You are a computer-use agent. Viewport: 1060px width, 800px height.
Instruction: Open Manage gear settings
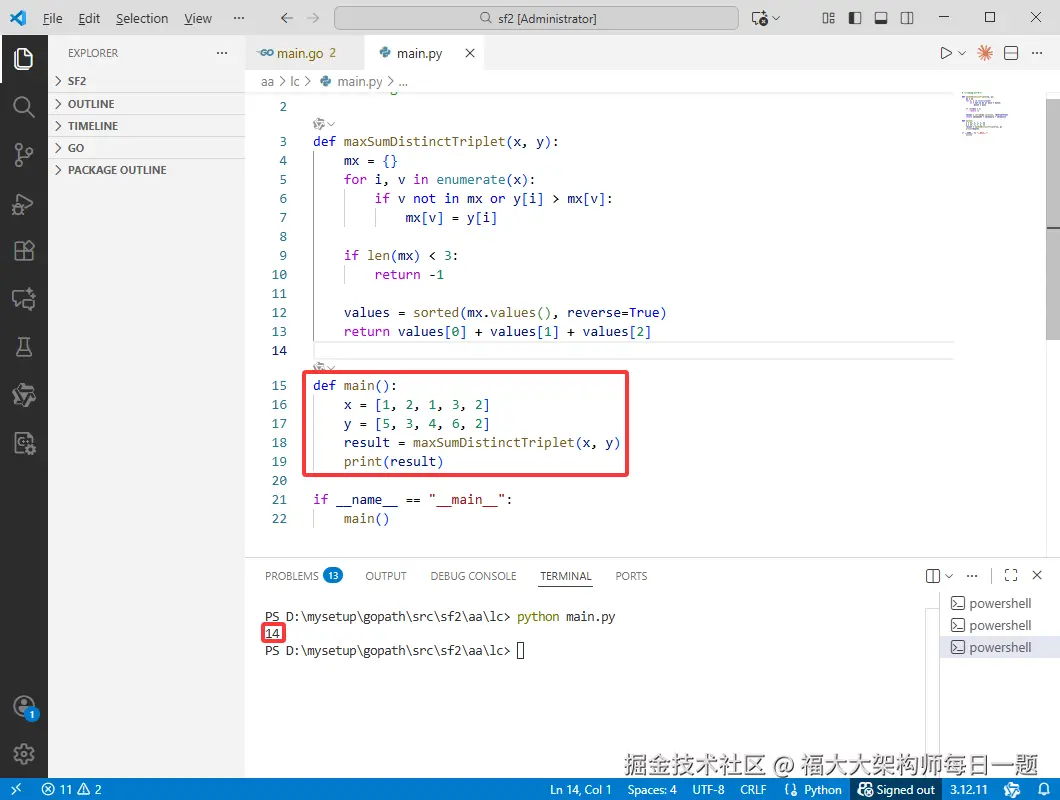point(24,754)
